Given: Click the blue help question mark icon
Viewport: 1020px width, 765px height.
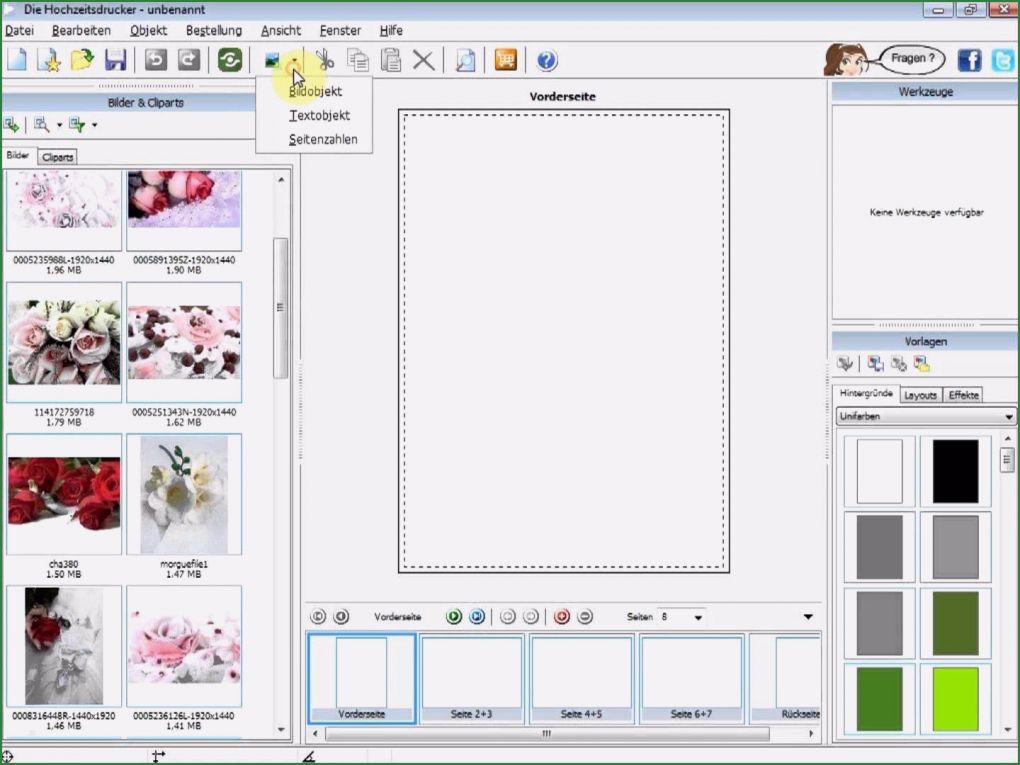Looking at the screenshot, I should click(x=546, y=60).
